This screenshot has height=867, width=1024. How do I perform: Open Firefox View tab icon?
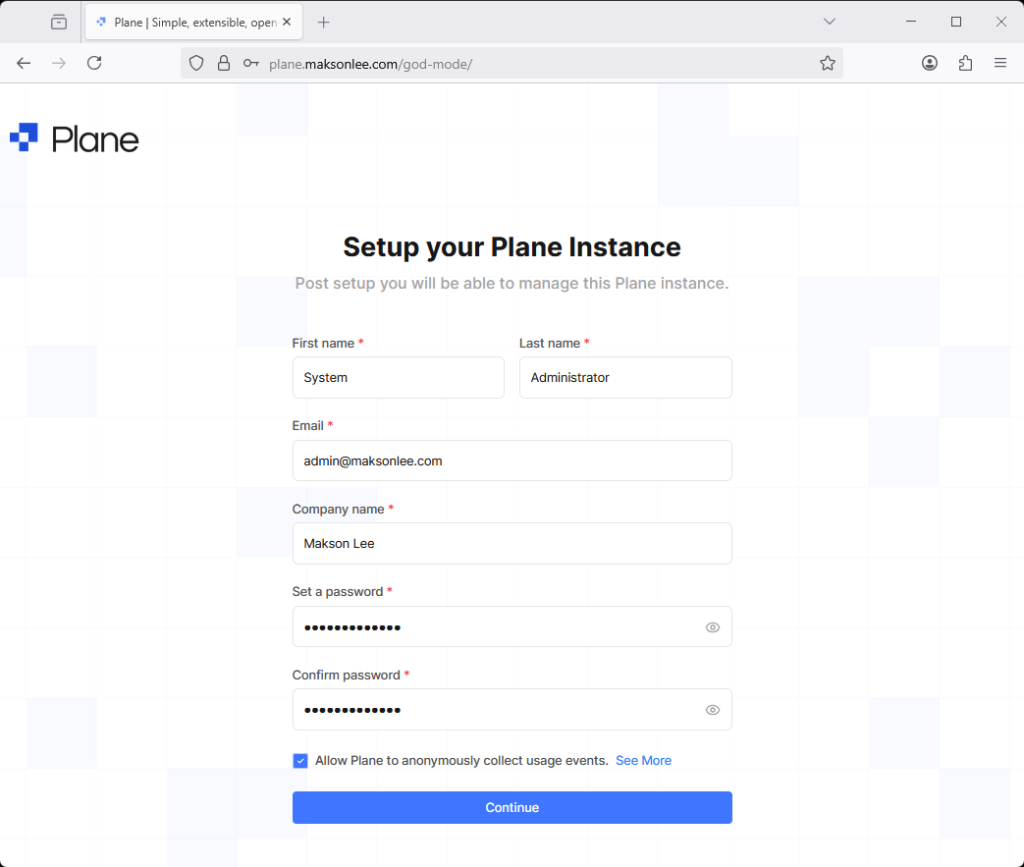(x=59, y=22)
